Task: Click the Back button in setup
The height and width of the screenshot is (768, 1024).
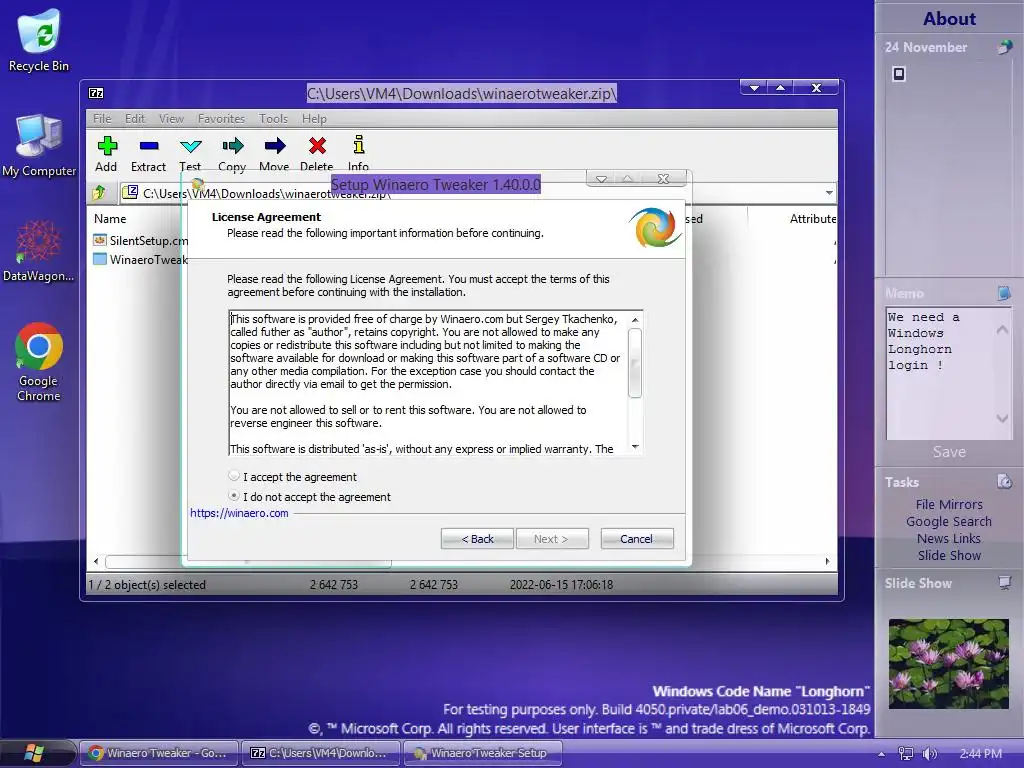Action: pos(477,539)
